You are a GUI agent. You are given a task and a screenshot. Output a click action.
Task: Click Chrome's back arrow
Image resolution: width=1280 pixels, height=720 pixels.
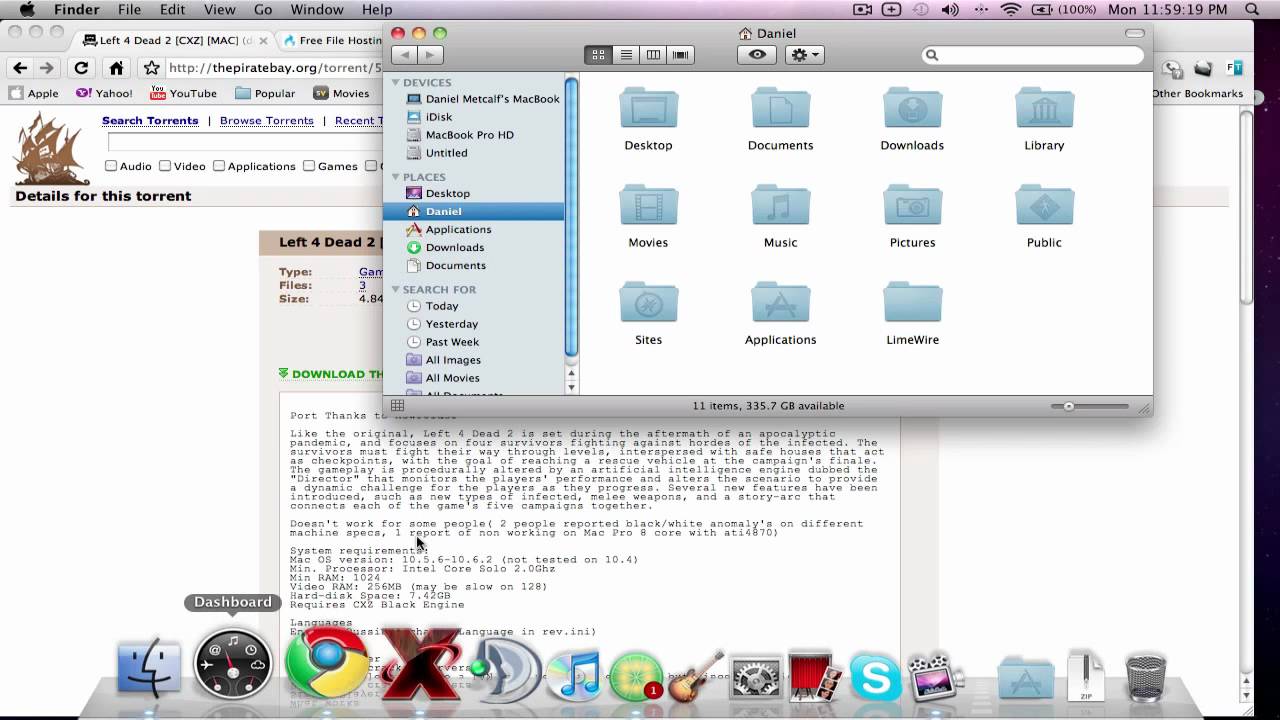[x=19, y=68]
